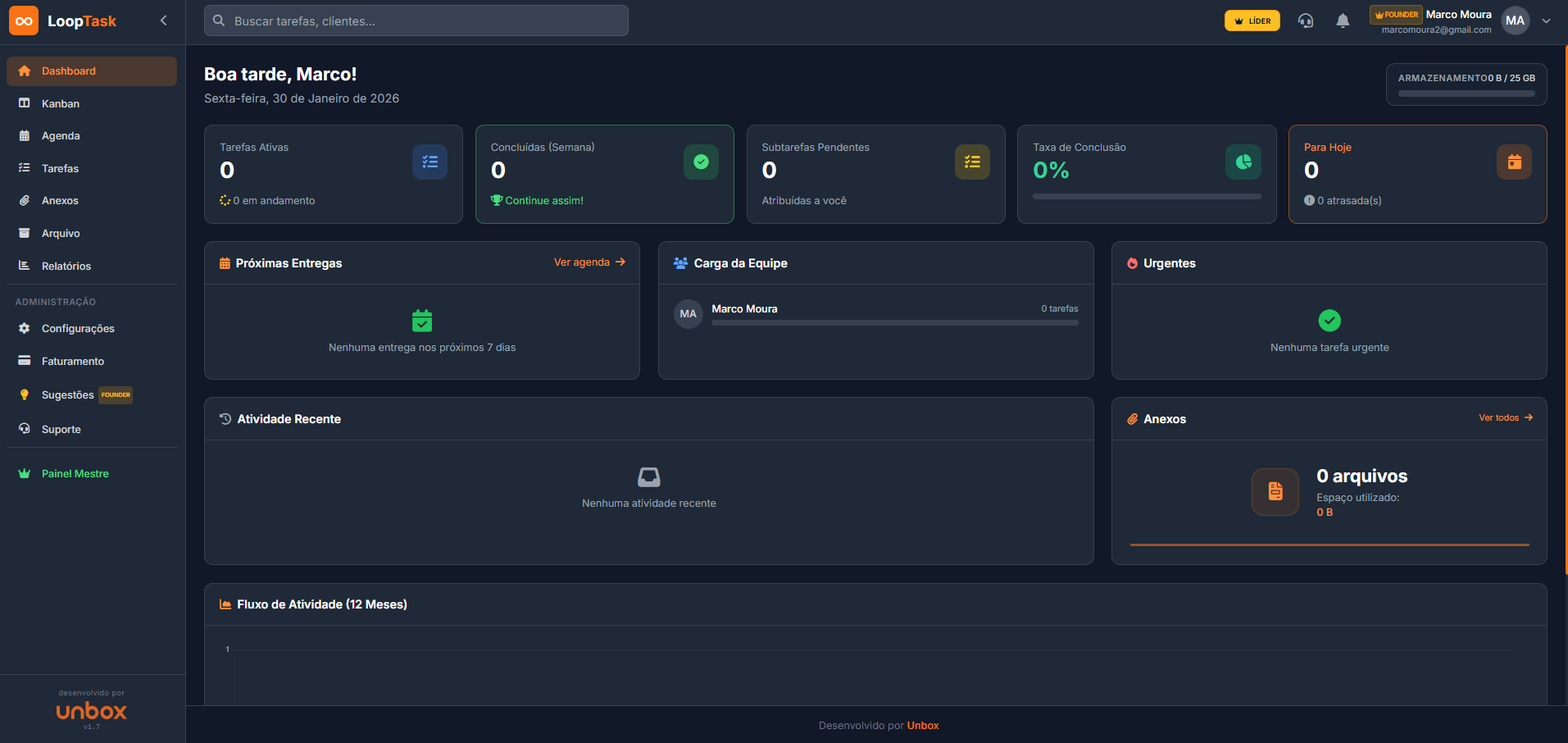Click the search bar for tasks and clients
This screenshot has height=743, width=1568.
coord(416,21)
